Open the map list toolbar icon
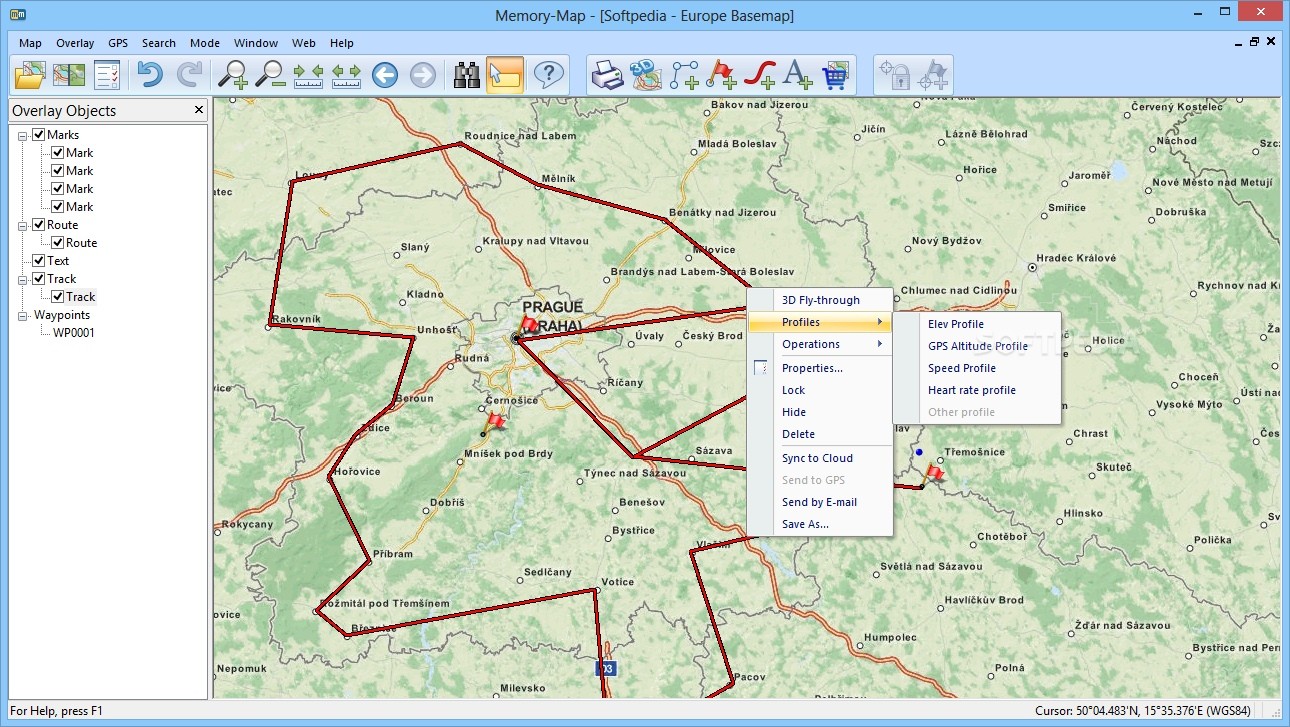This screenshot has height=727, width=1290. tap(68, 75)
